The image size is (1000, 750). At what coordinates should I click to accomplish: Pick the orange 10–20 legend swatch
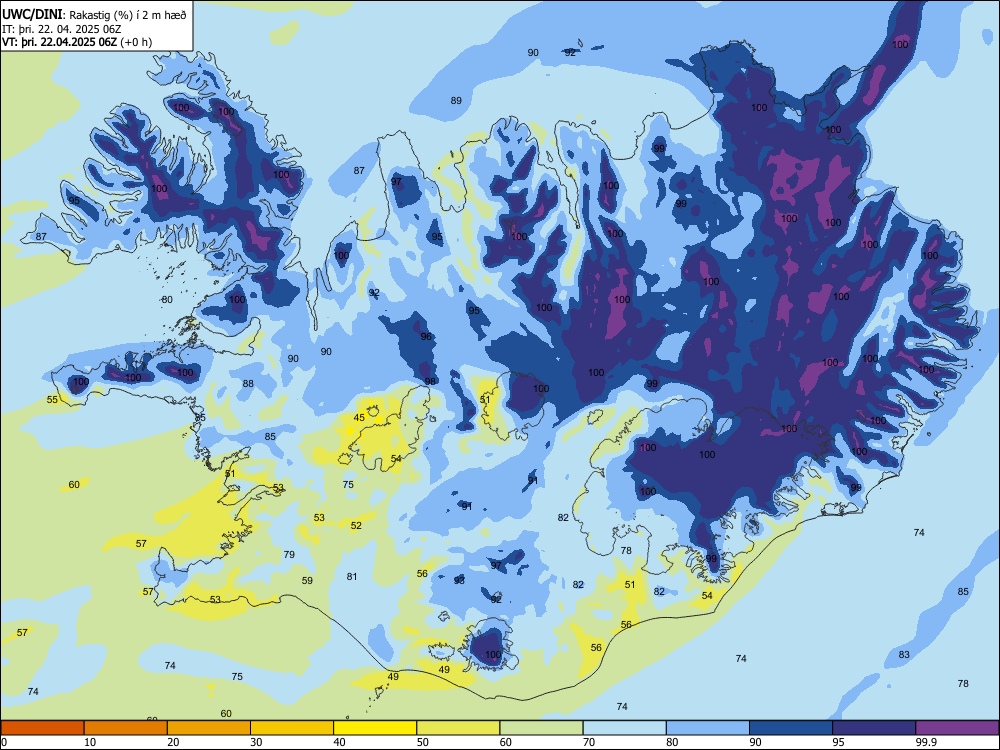click(126, 728)
